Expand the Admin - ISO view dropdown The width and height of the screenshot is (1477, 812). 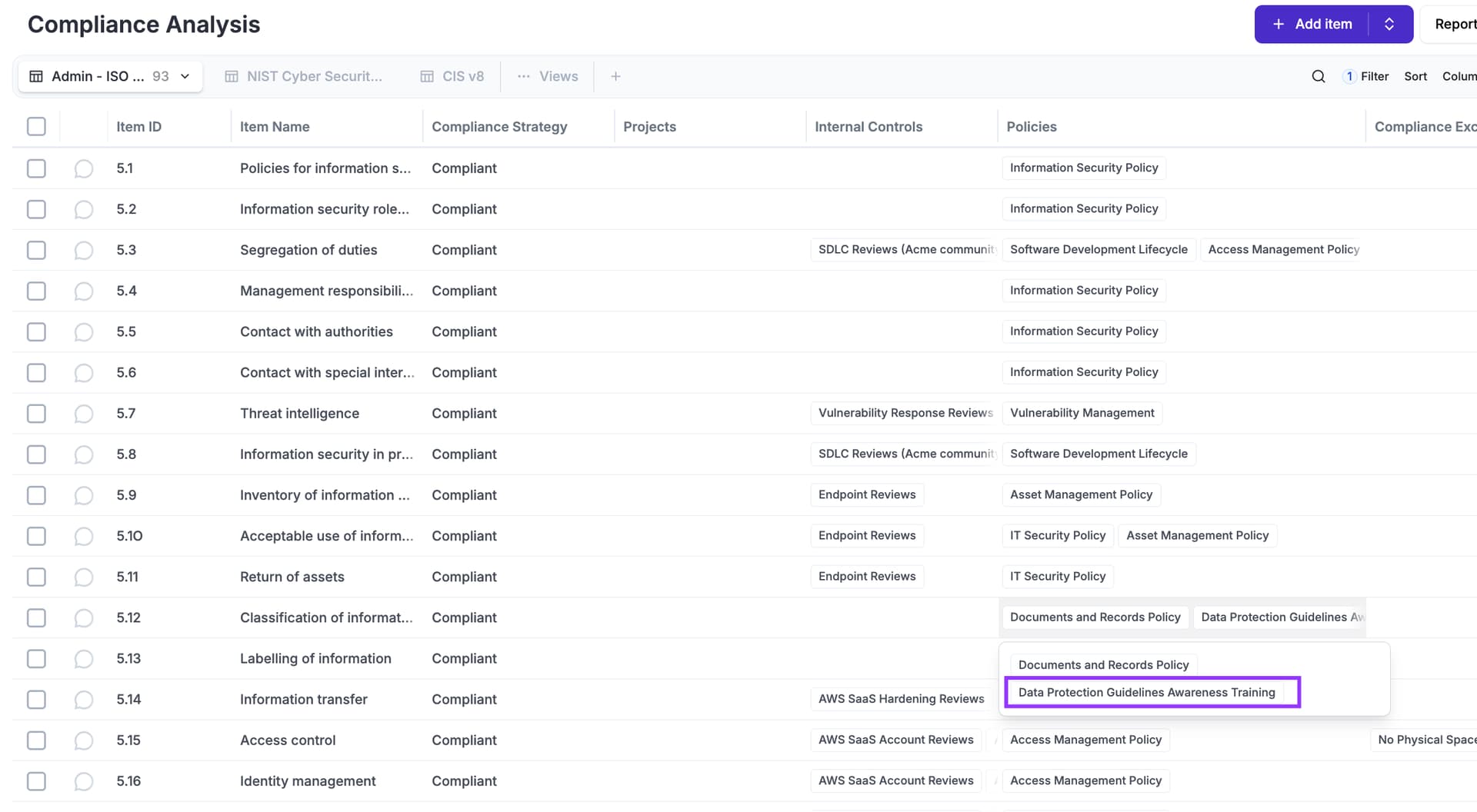[185, 76]
